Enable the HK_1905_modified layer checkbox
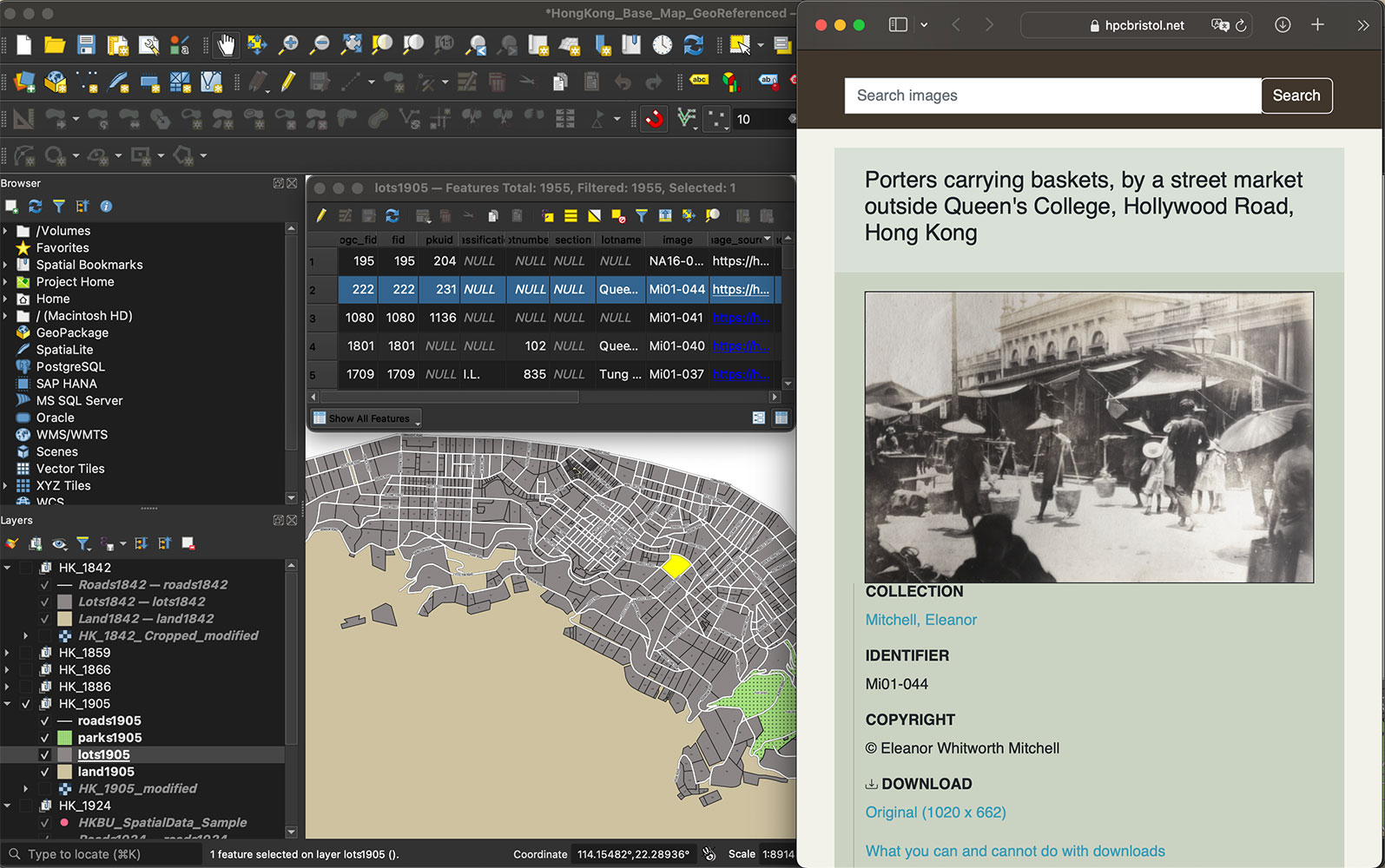This screenshot has width=1385, height=868. [x=44, y=789]
